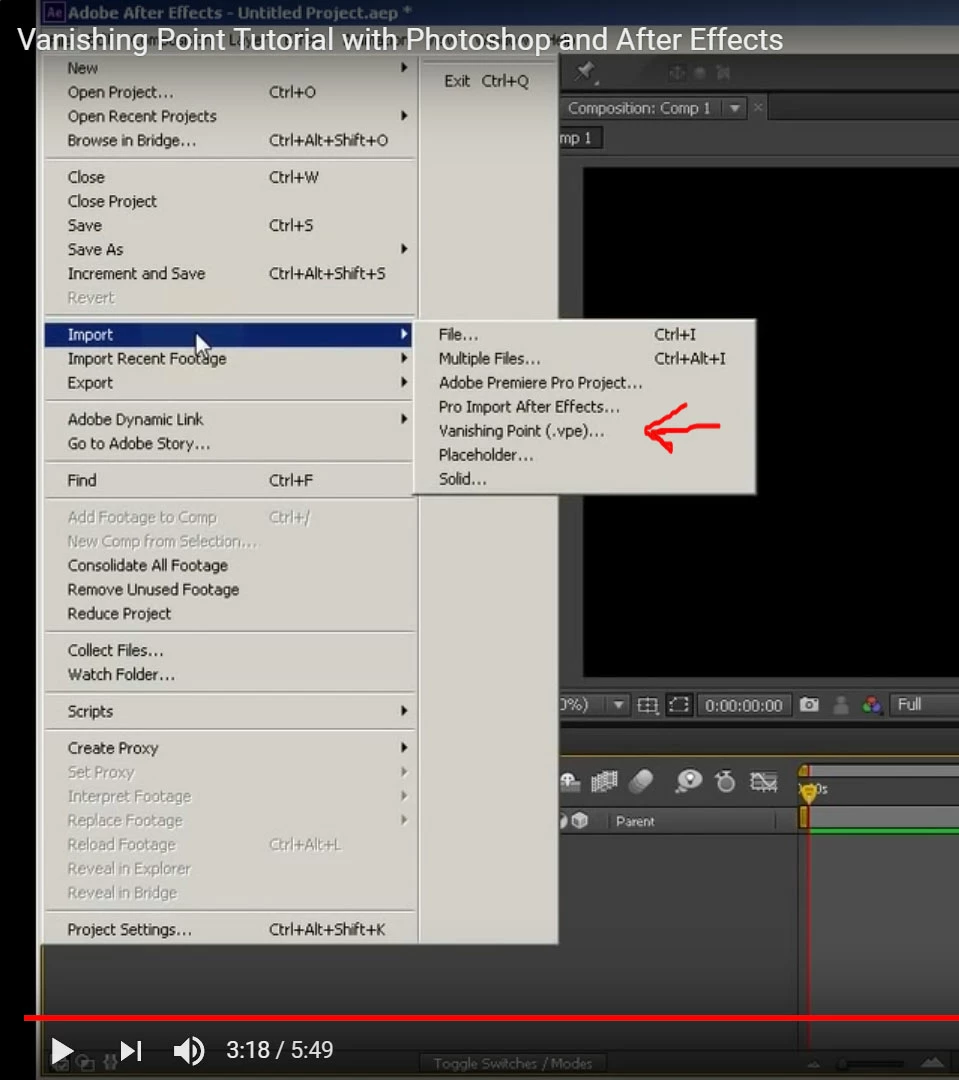Click Toggle Switches / Modes button
Screen dimensions: 959x1080
[513, 1063]
